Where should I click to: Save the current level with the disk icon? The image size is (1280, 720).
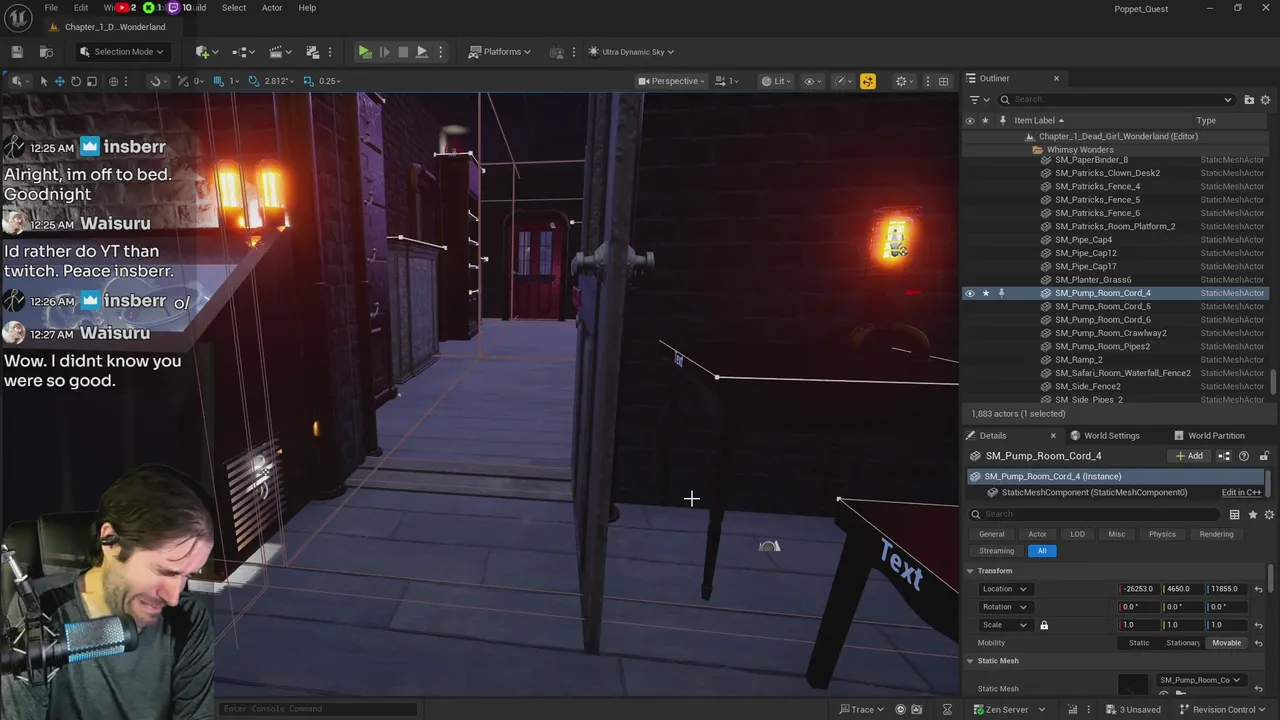[x=17, y=52]
